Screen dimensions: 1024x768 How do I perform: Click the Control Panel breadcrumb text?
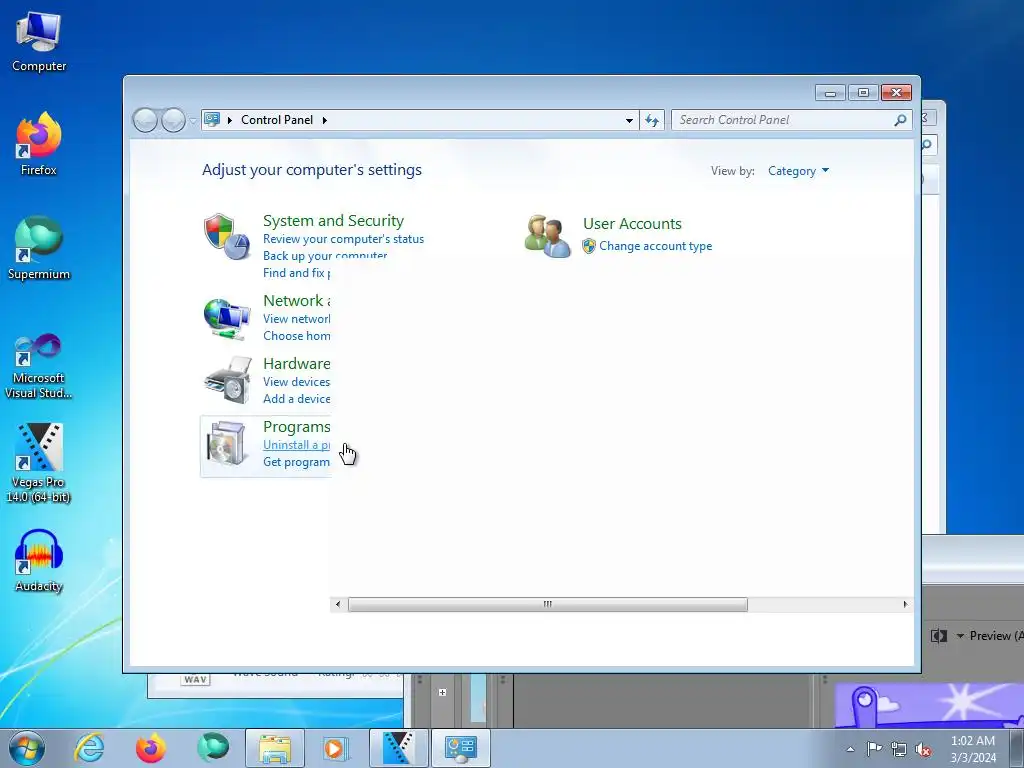tap(277, 120)
